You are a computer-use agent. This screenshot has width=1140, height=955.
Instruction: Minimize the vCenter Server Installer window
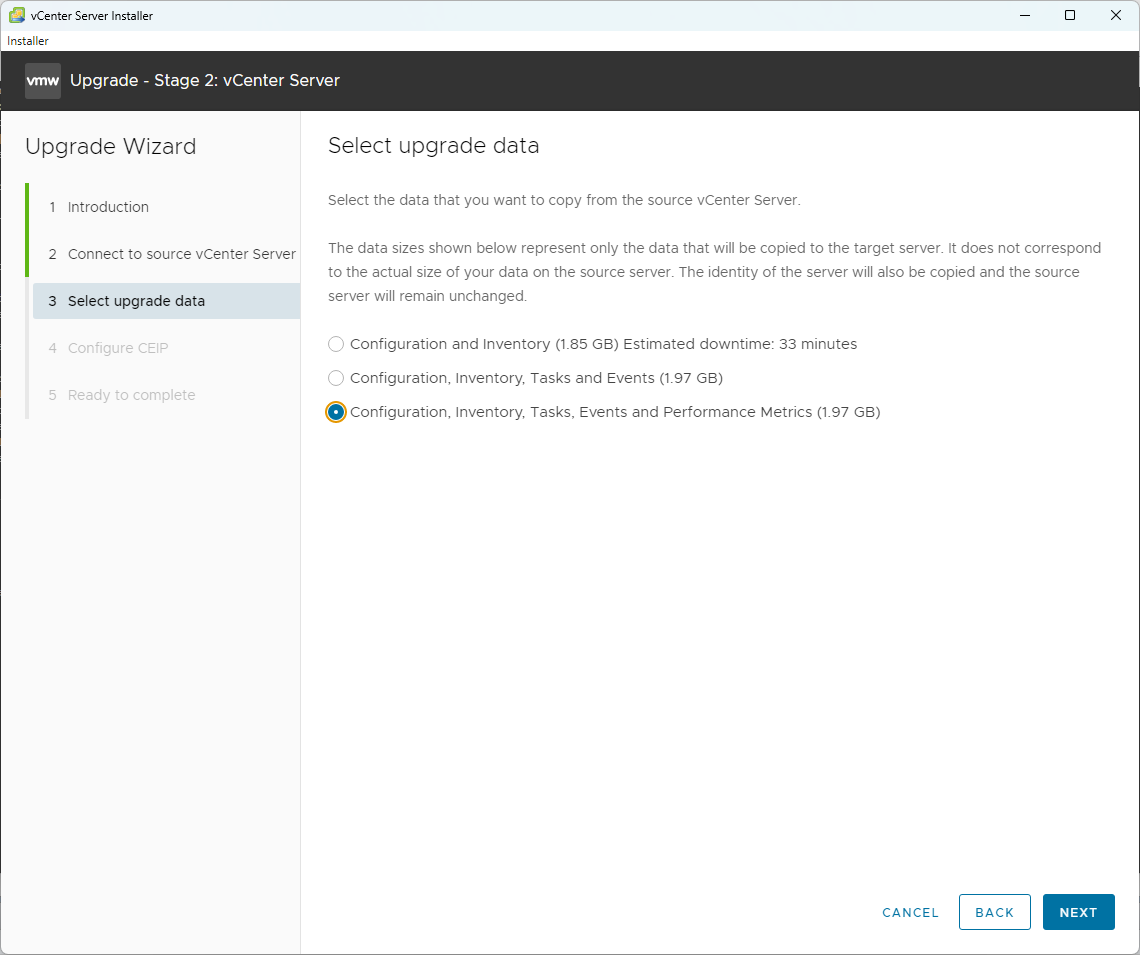tap(1023, 15)
